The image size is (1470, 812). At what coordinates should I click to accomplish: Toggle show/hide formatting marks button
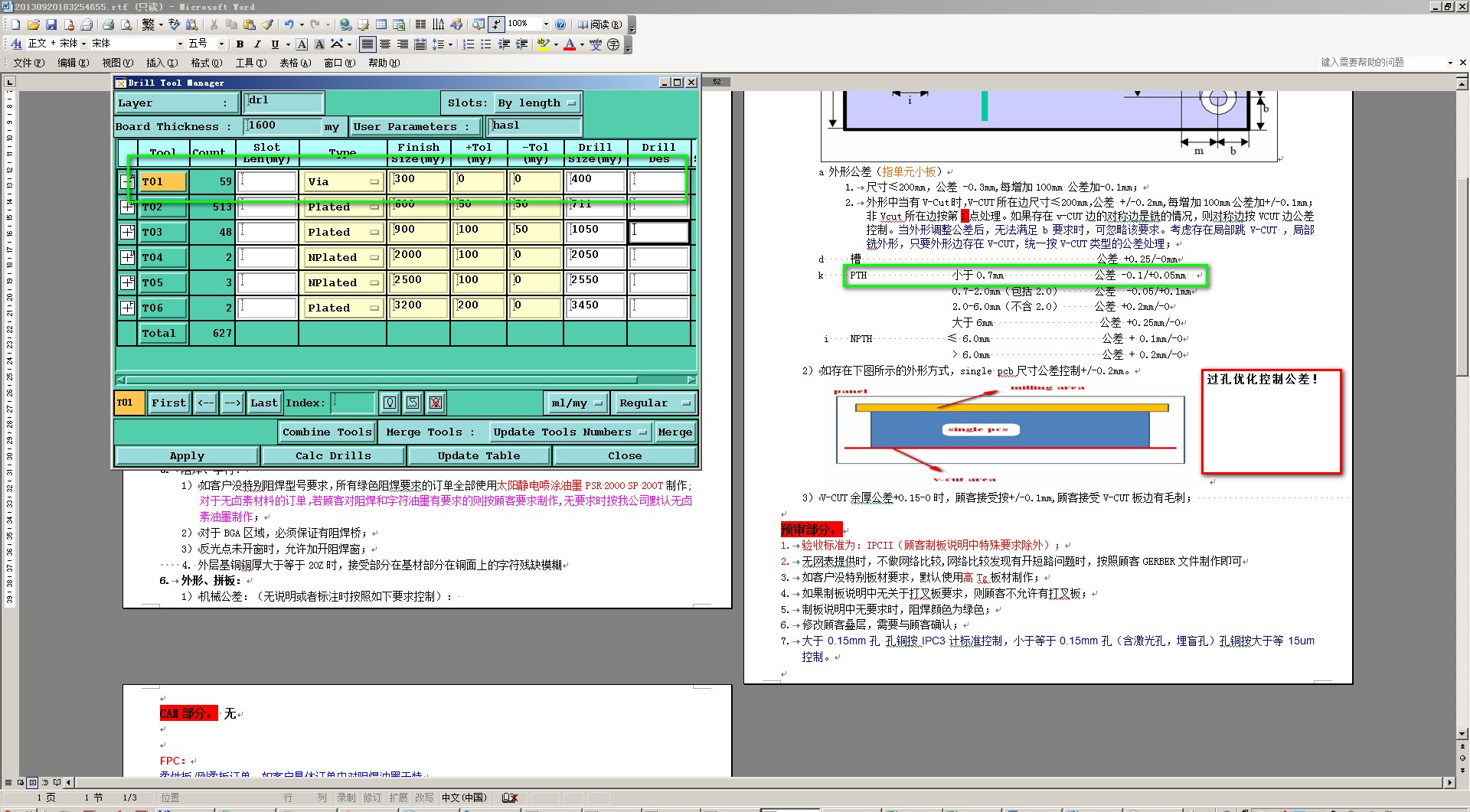pyautogui.click(x=496, y=24)
